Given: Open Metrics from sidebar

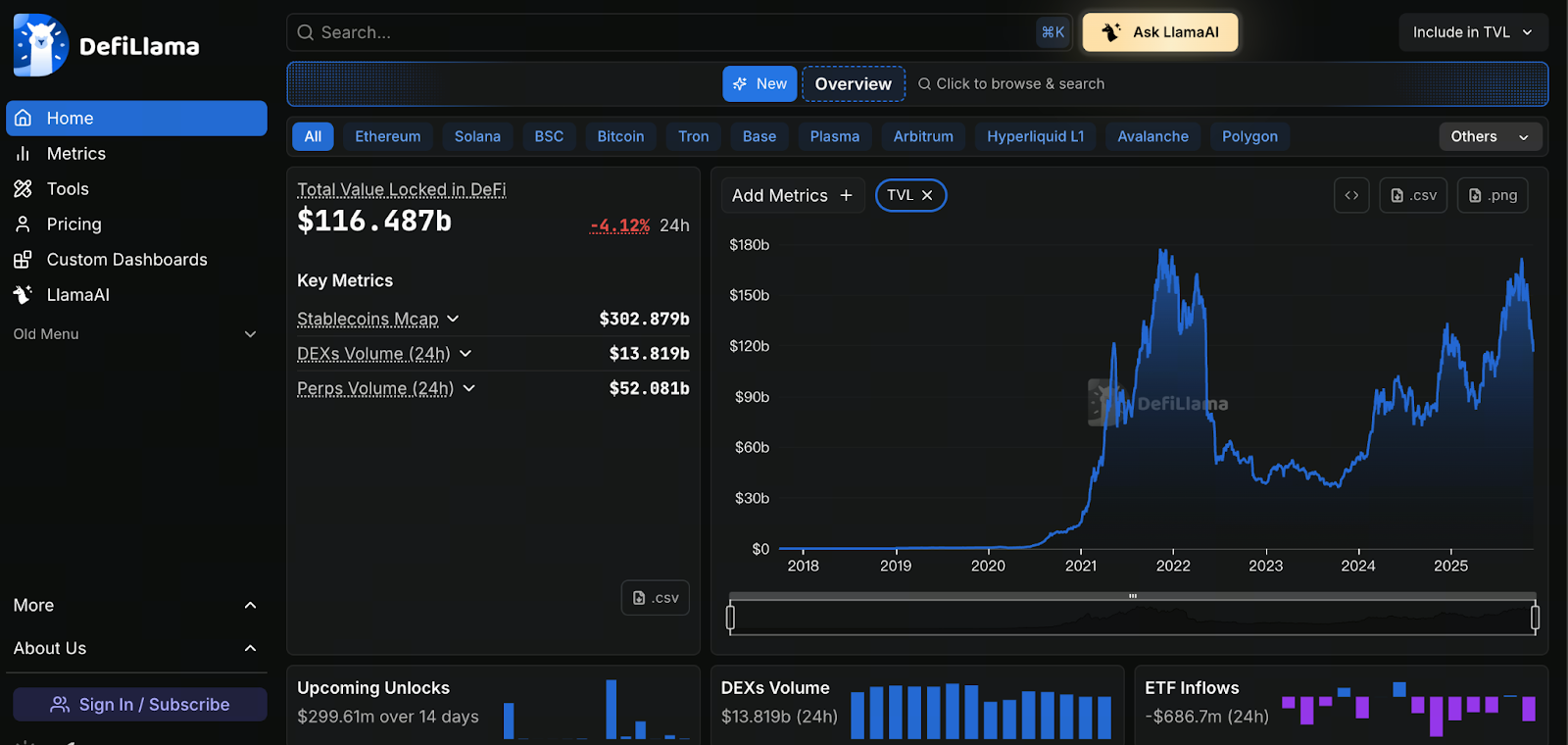Looking at the screenshot, I should 75,154.
